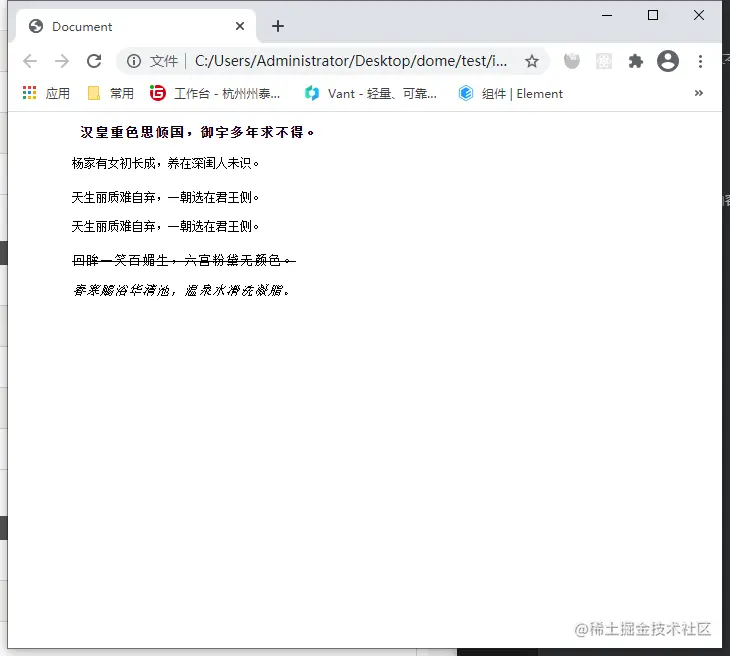Click bold line 汉皇重色思倾国
This screenshot has height=656, width=730.
[197, 132]
